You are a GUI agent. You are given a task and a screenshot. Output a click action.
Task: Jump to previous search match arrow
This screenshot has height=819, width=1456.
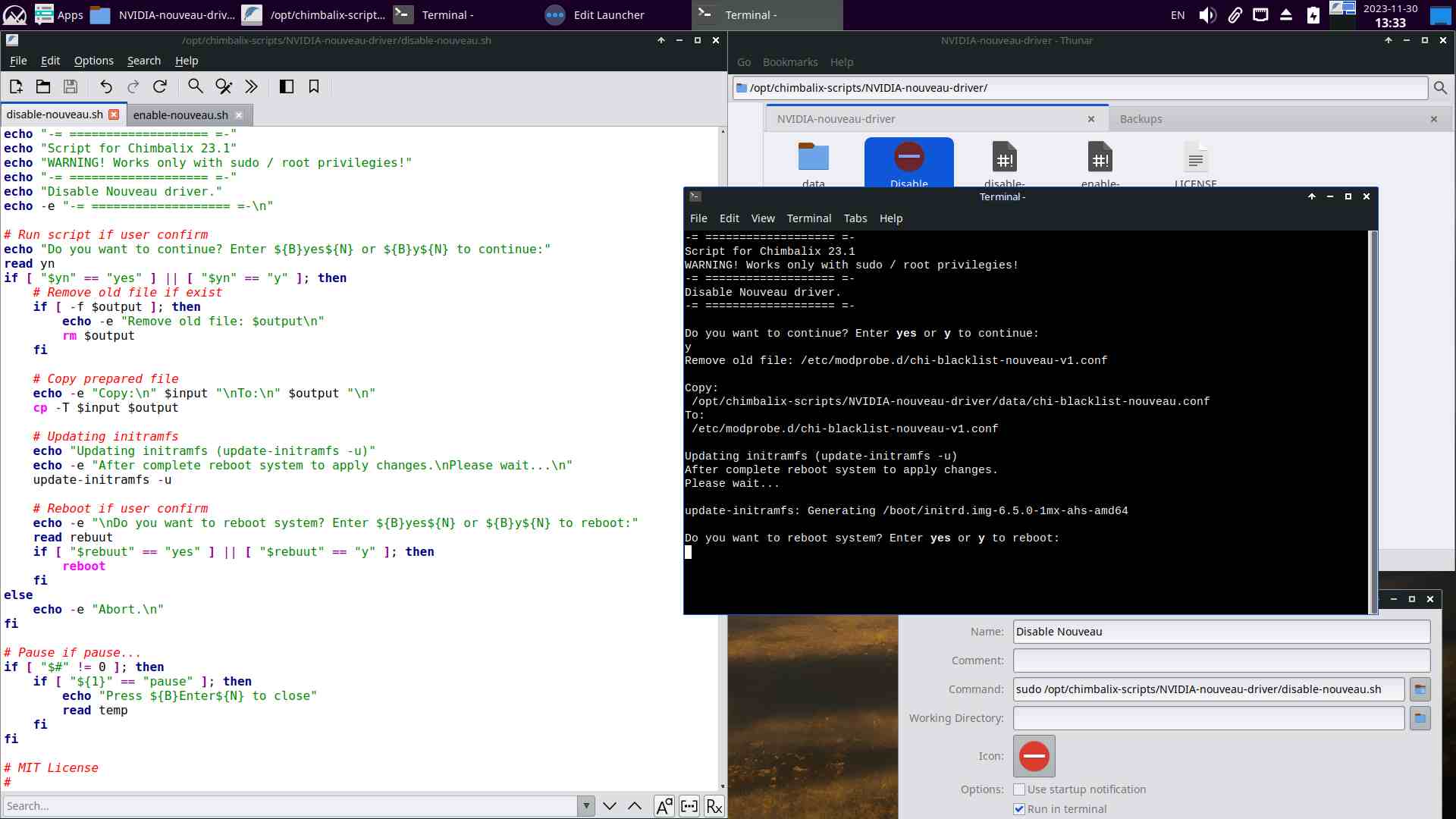point(635,806)
